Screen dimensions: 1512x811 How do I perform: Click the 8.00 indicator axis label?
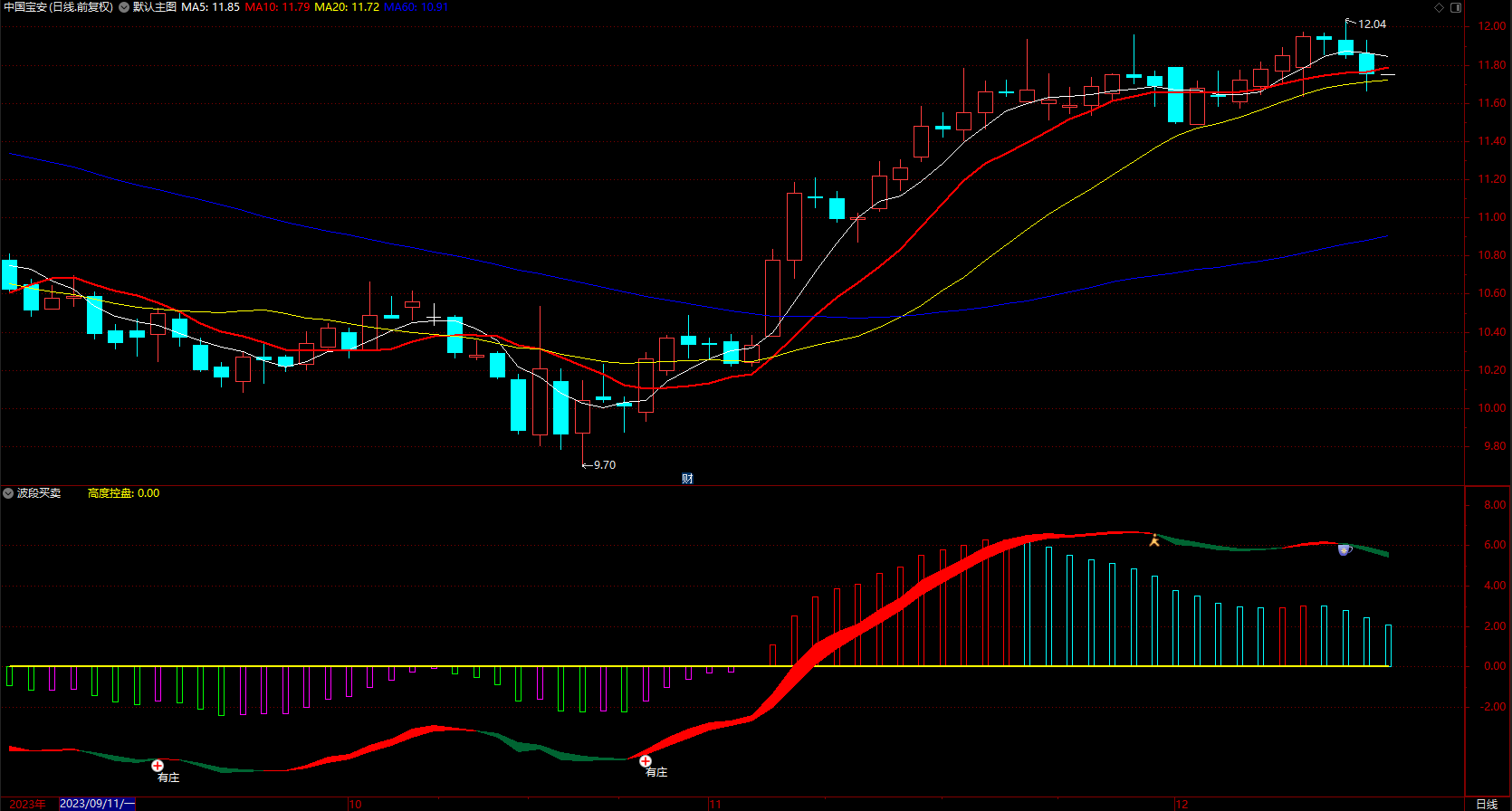point(1495,505)
